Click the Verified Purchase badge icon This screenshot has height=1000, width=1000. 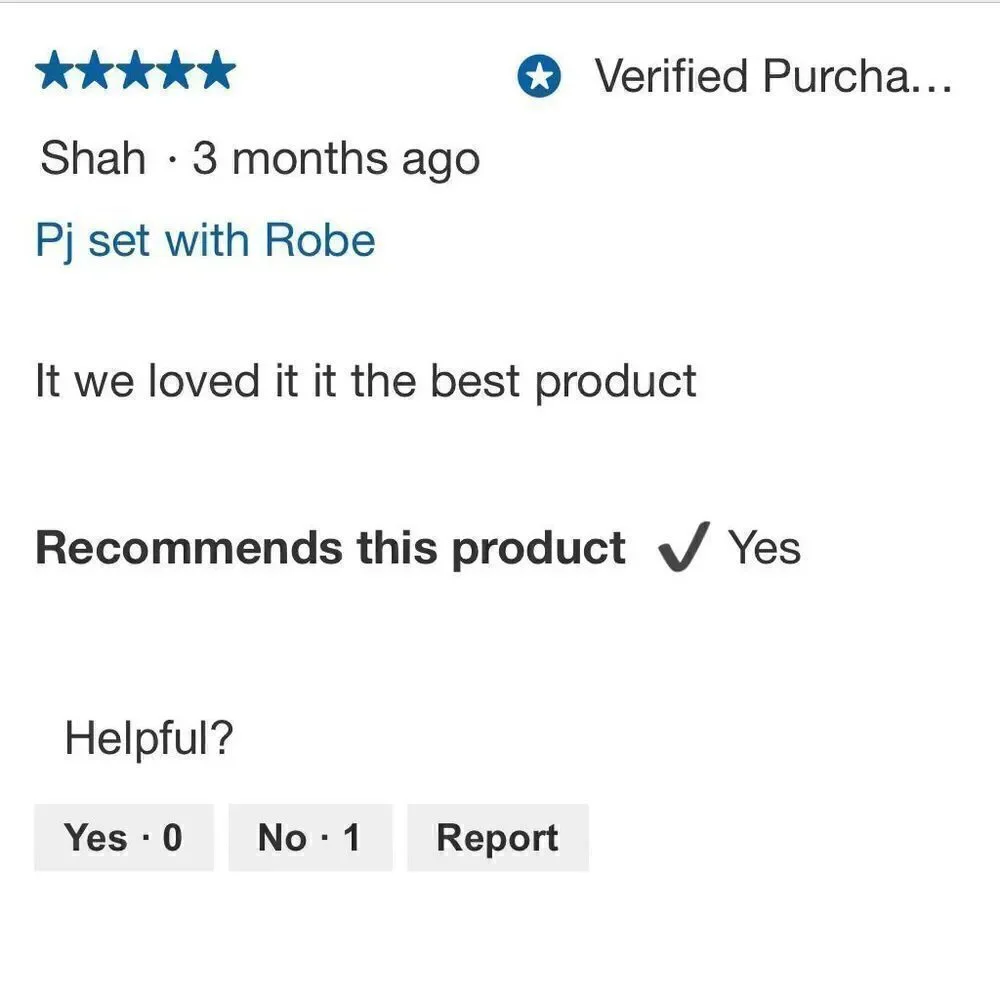tap(539, 77)
